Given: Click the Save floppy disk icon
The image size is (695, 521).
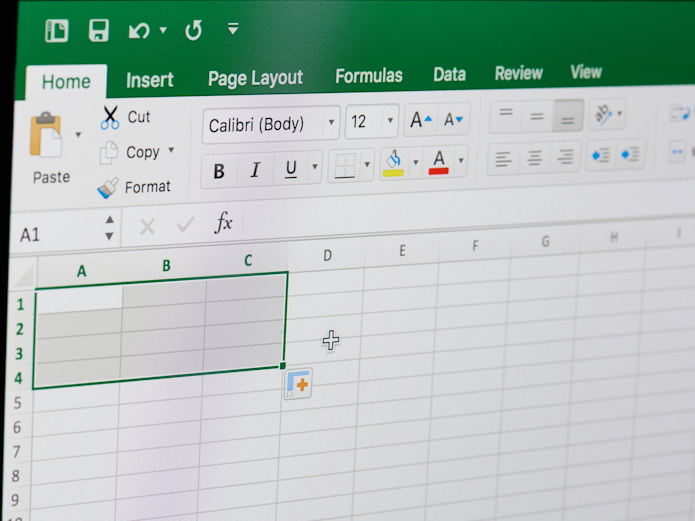Looking at the screenshot, I should (98, 31).
